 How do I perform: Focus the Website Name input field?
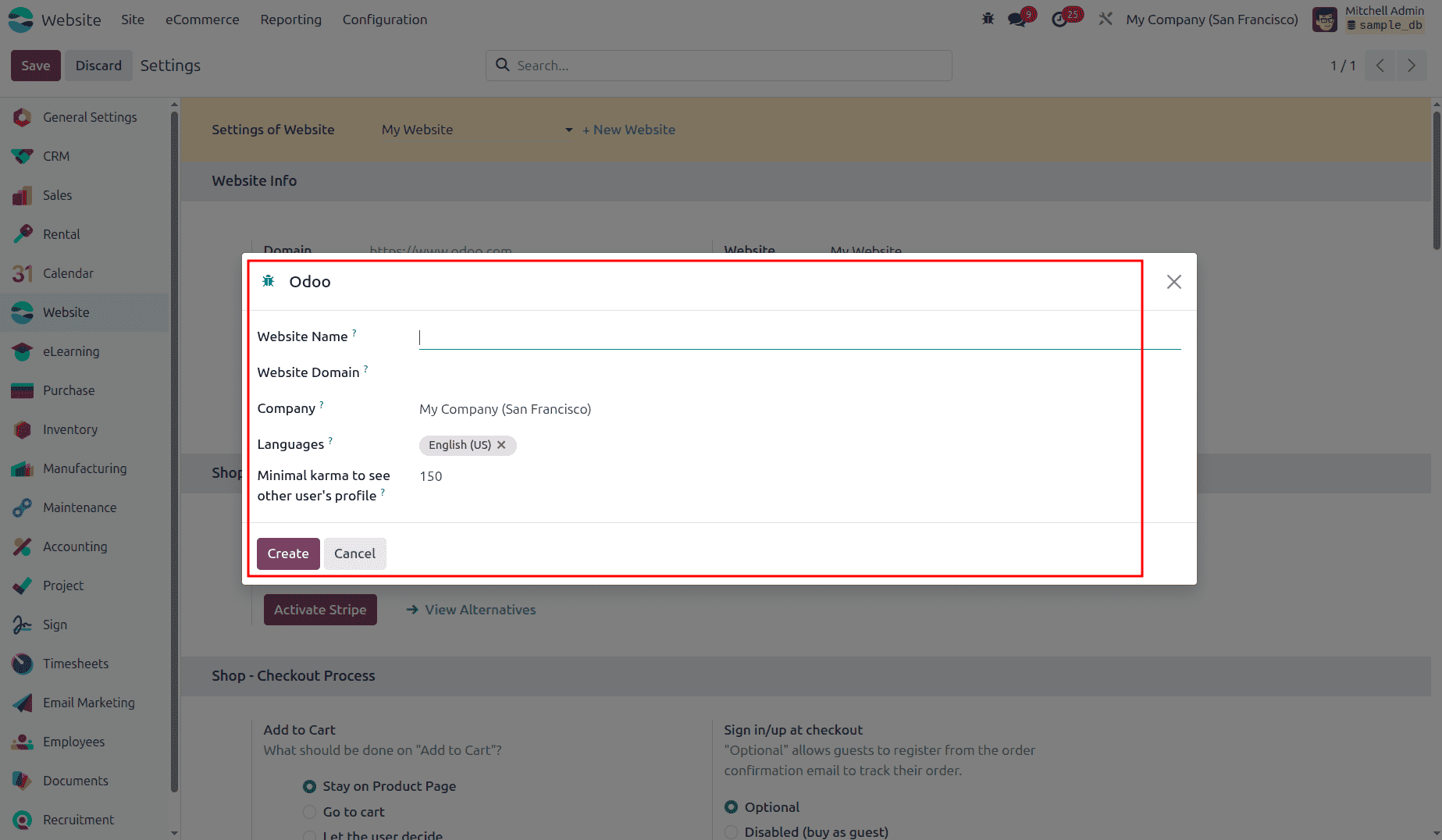(799, 337)
